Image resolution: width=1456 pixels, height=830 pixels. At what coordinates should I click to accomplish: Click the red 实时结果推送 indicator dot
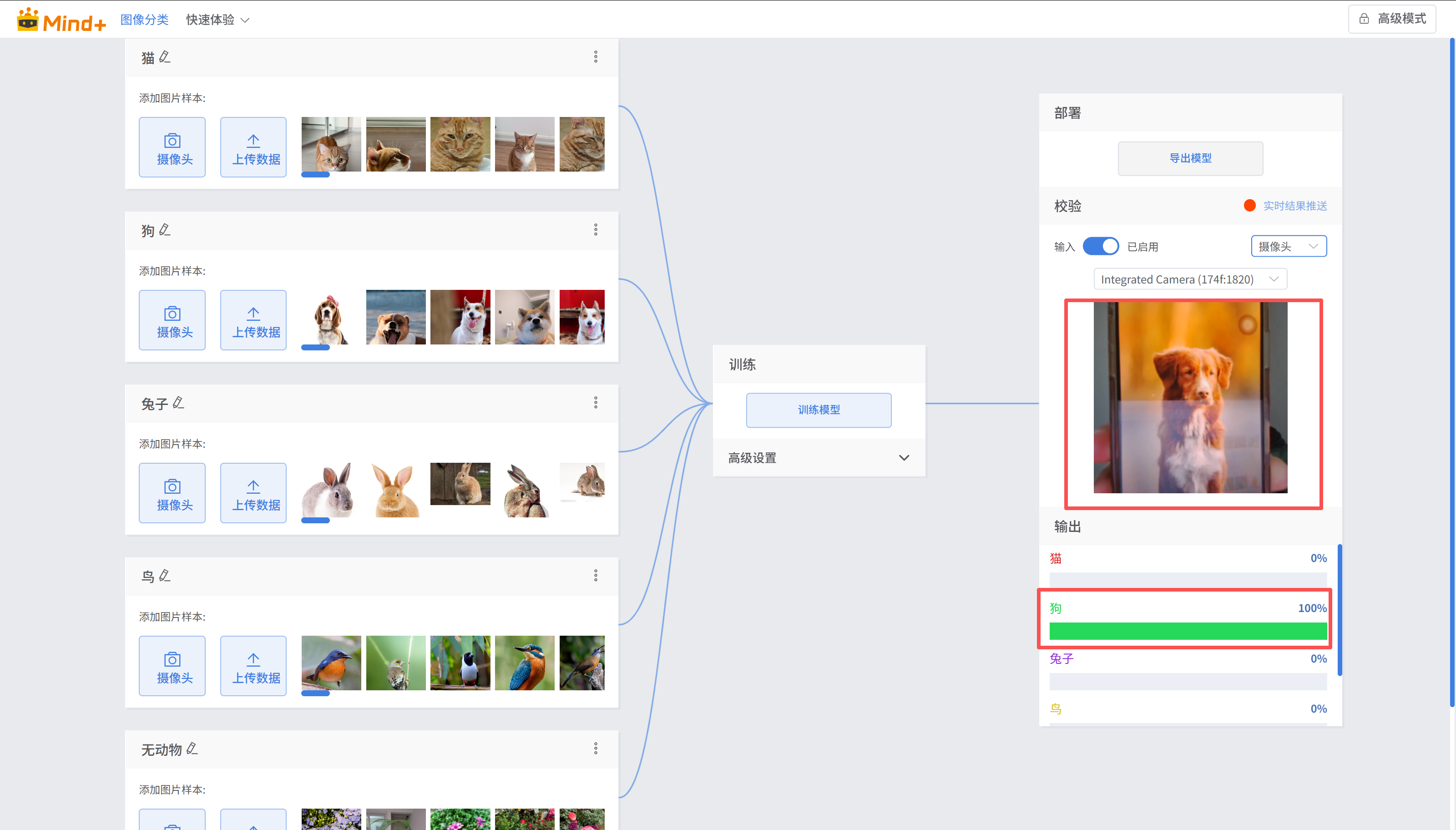coord(1249,206)
